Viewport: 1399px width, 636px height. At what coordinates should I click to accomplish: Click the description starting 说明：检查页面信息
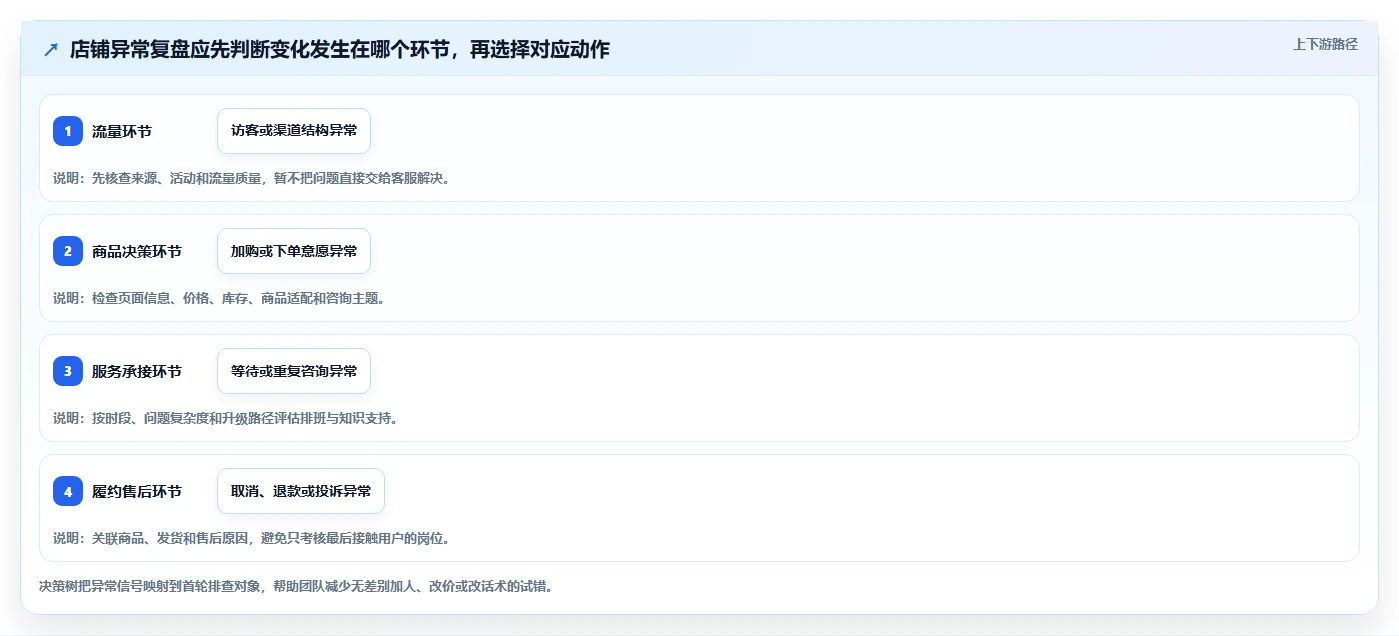[x=219, y=298]
